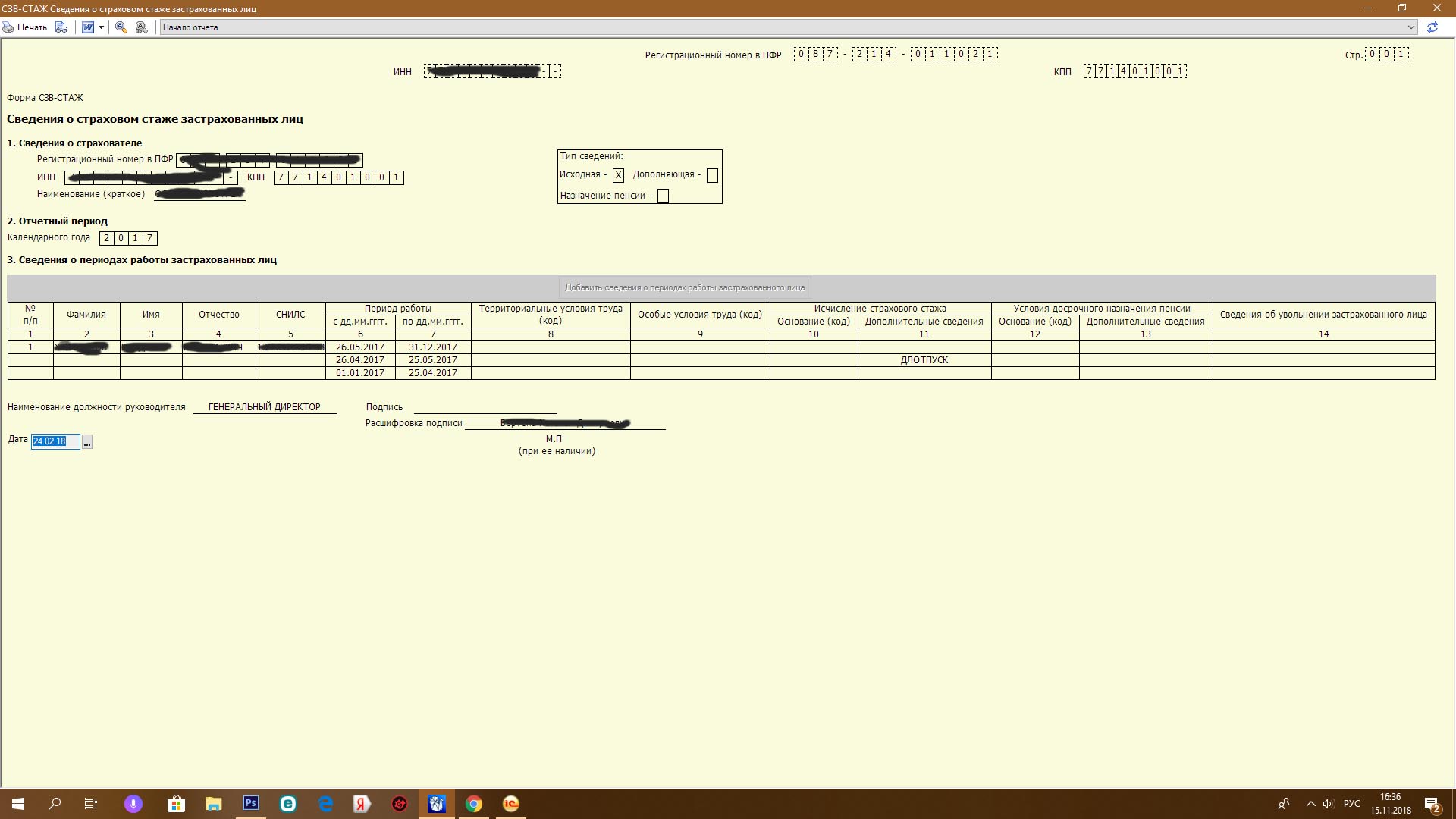The height and width of the screenshot is (819, 1456).
Task: Click the refresh report icon
Action: click(x=1432, y=27)
